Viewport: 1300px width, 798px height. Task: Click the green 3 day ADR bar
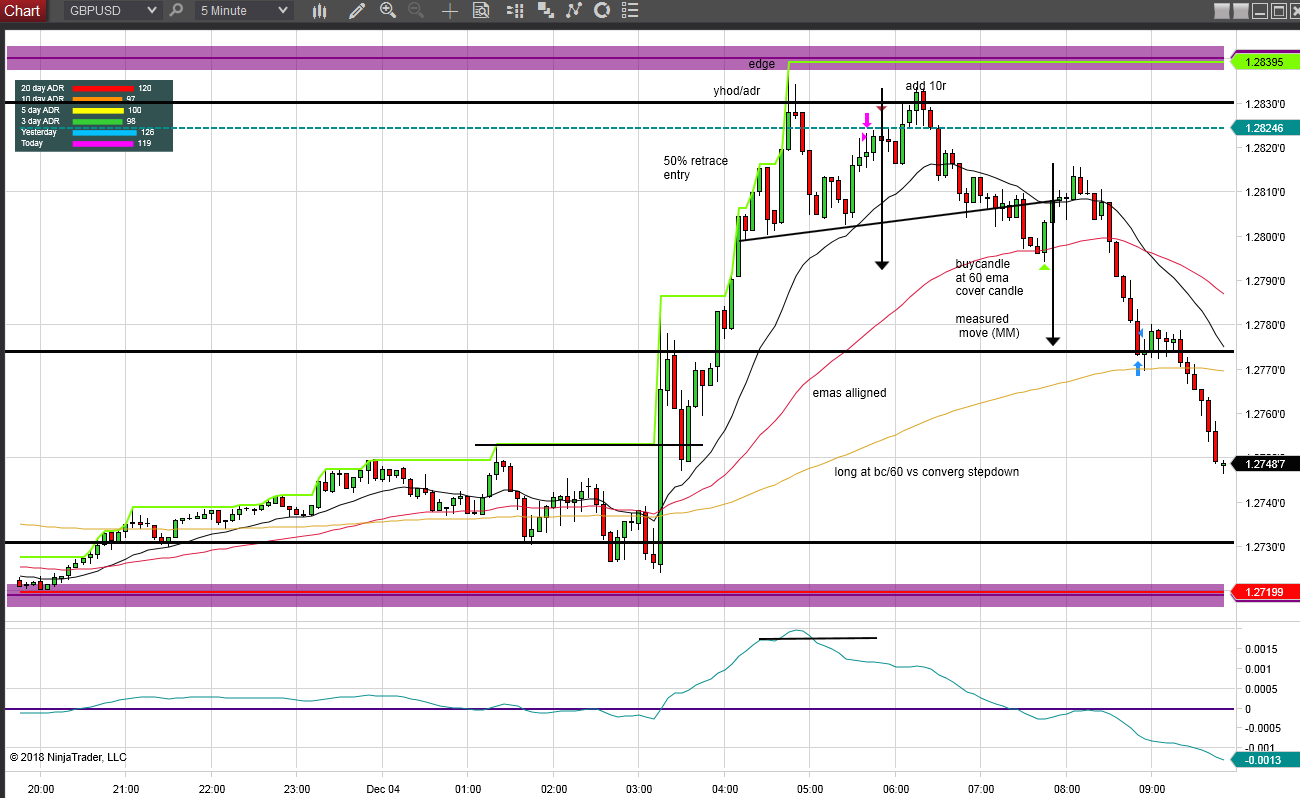pos(98,121)
